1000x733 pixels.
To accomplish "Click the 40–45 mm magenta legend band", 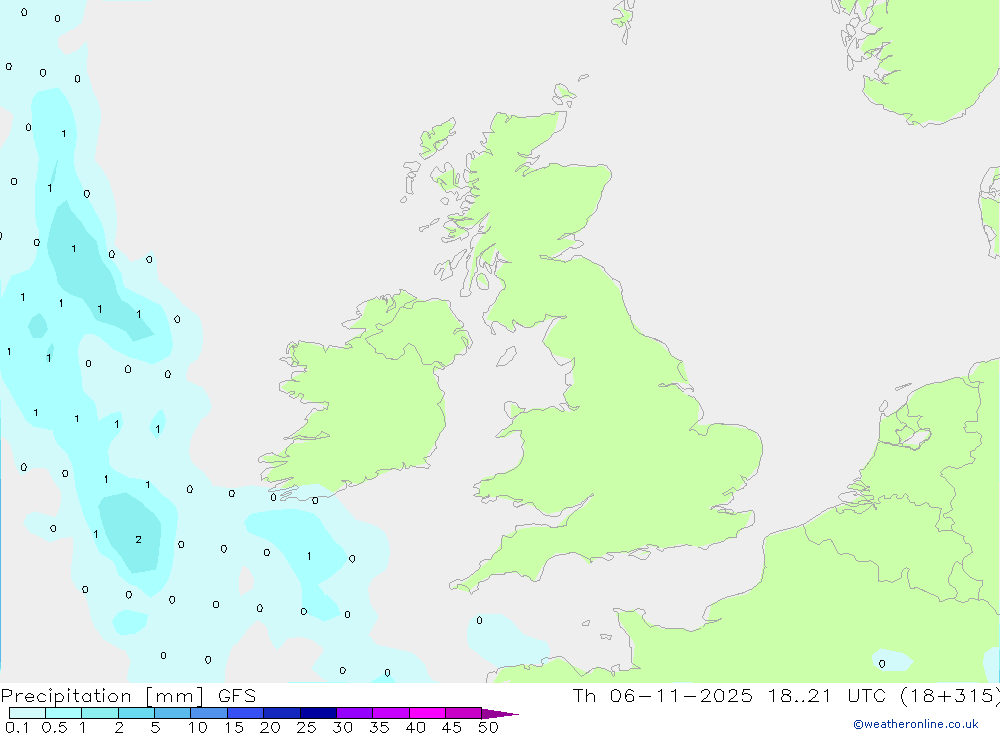I will [427, 713].
